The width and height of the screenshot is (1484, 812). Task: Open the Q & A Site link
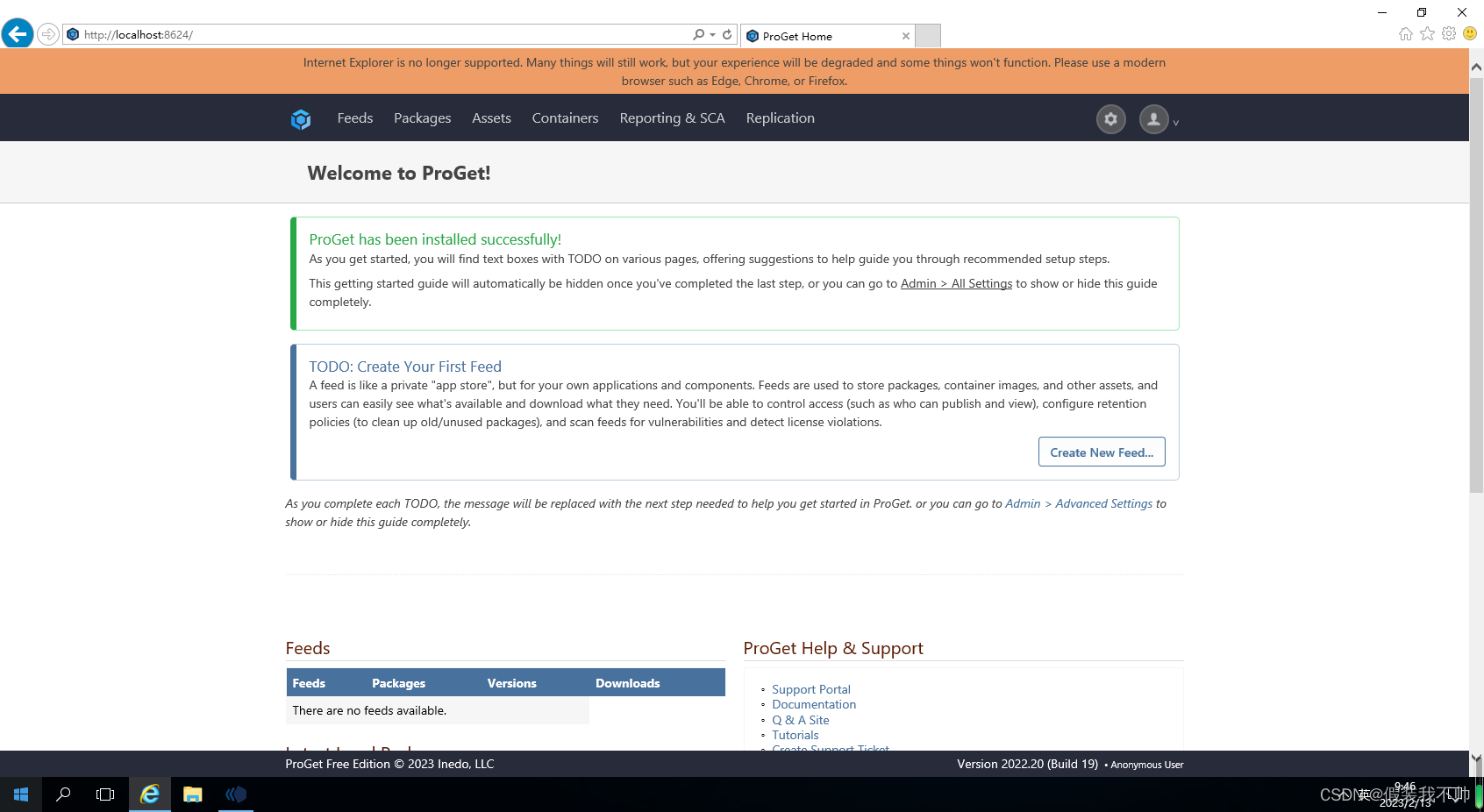[801, 720]
